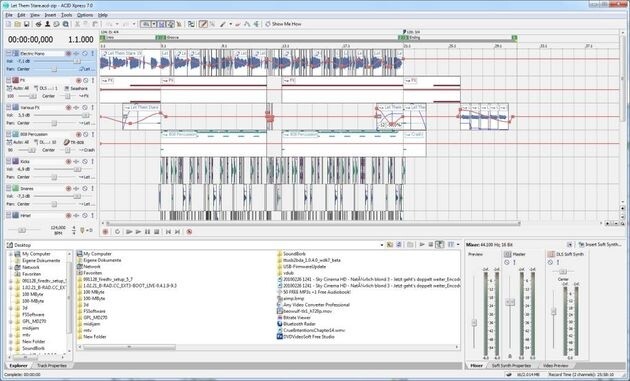
Task: Click the Electric Piano track icon
Action: (16, 53)
